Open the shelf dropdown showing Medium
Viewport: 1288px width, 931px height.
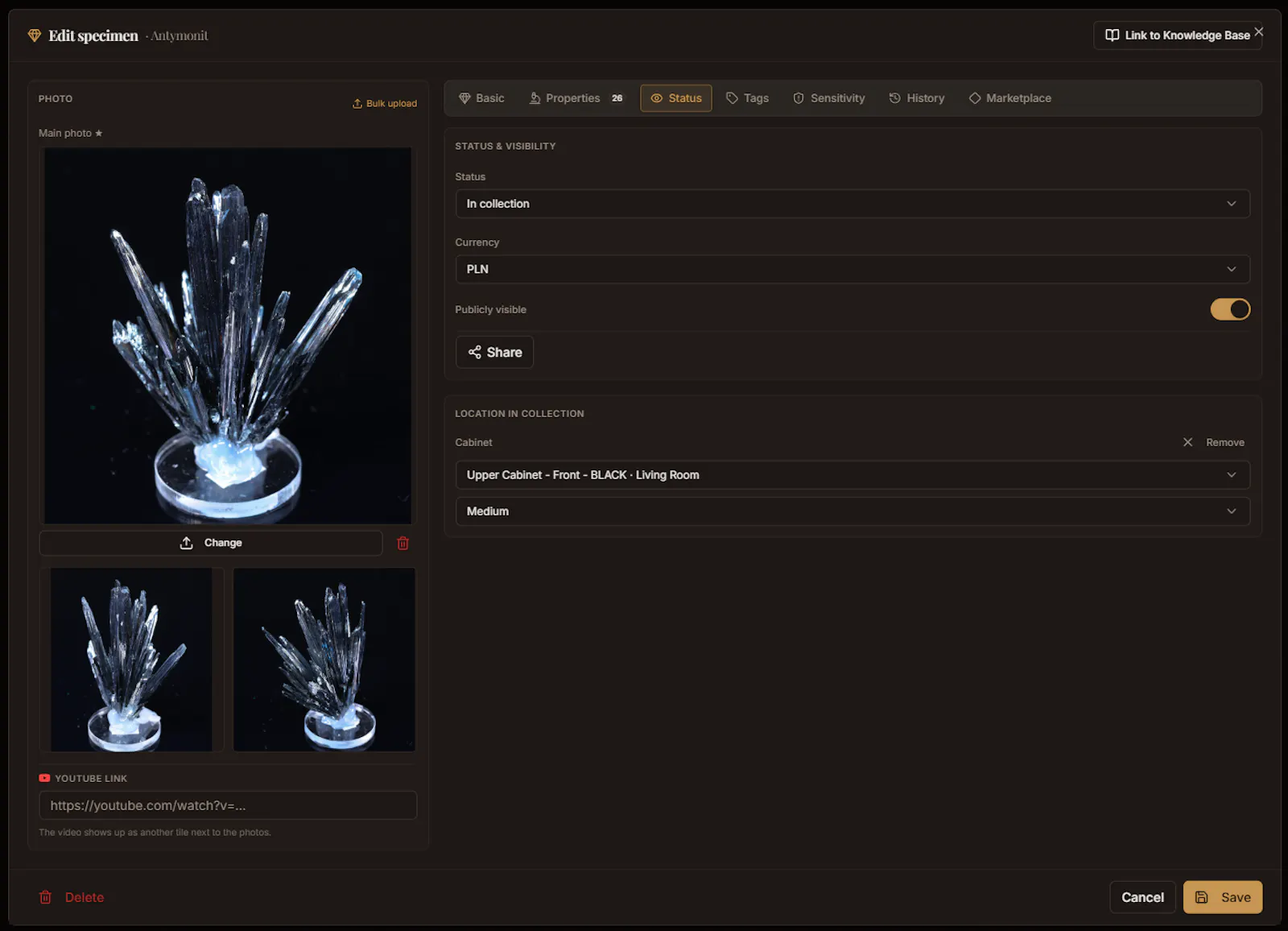pyautogui.click(x=852, y=511)
